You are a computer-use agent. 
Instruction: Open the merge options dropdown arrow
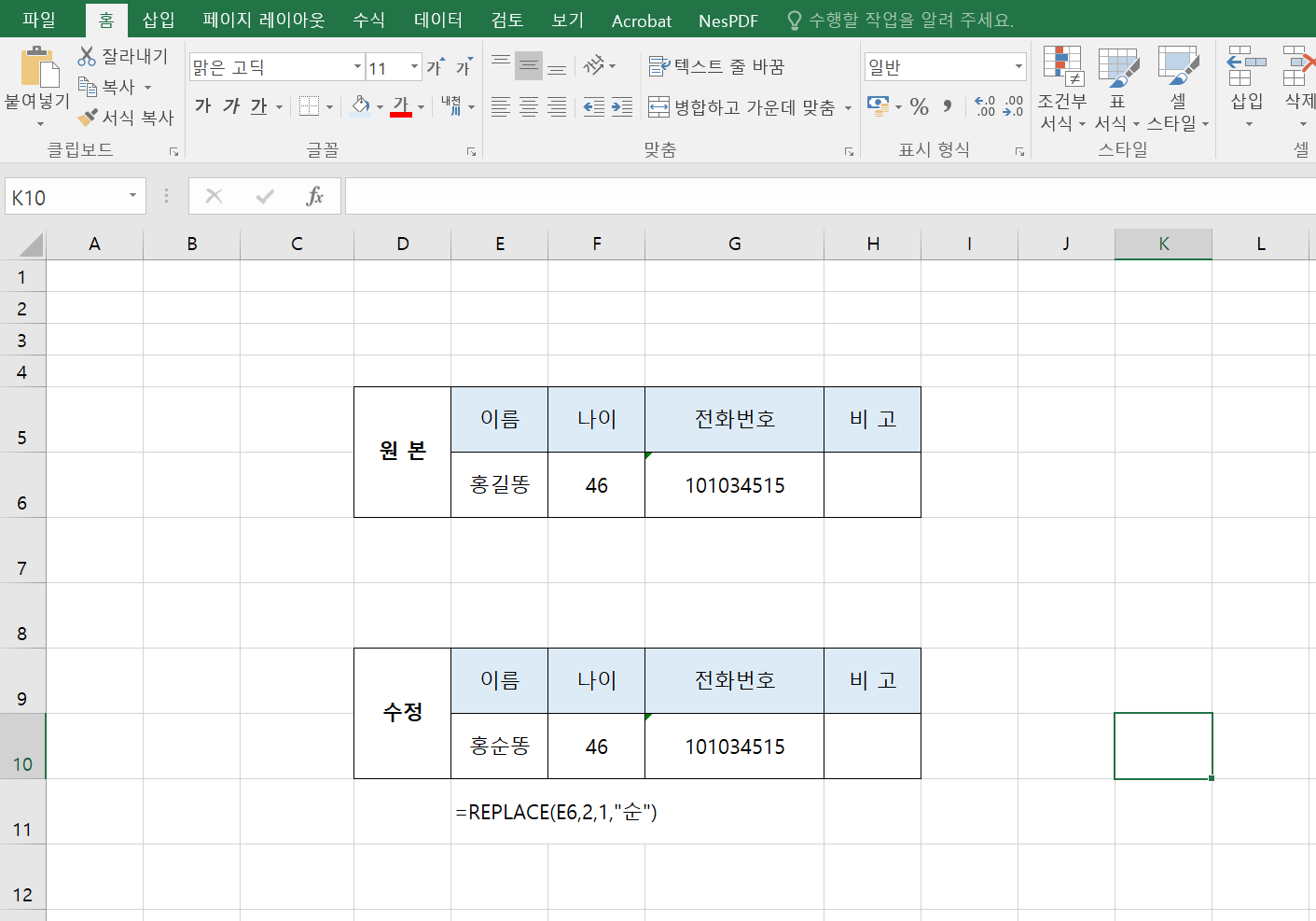click(848, 108)
